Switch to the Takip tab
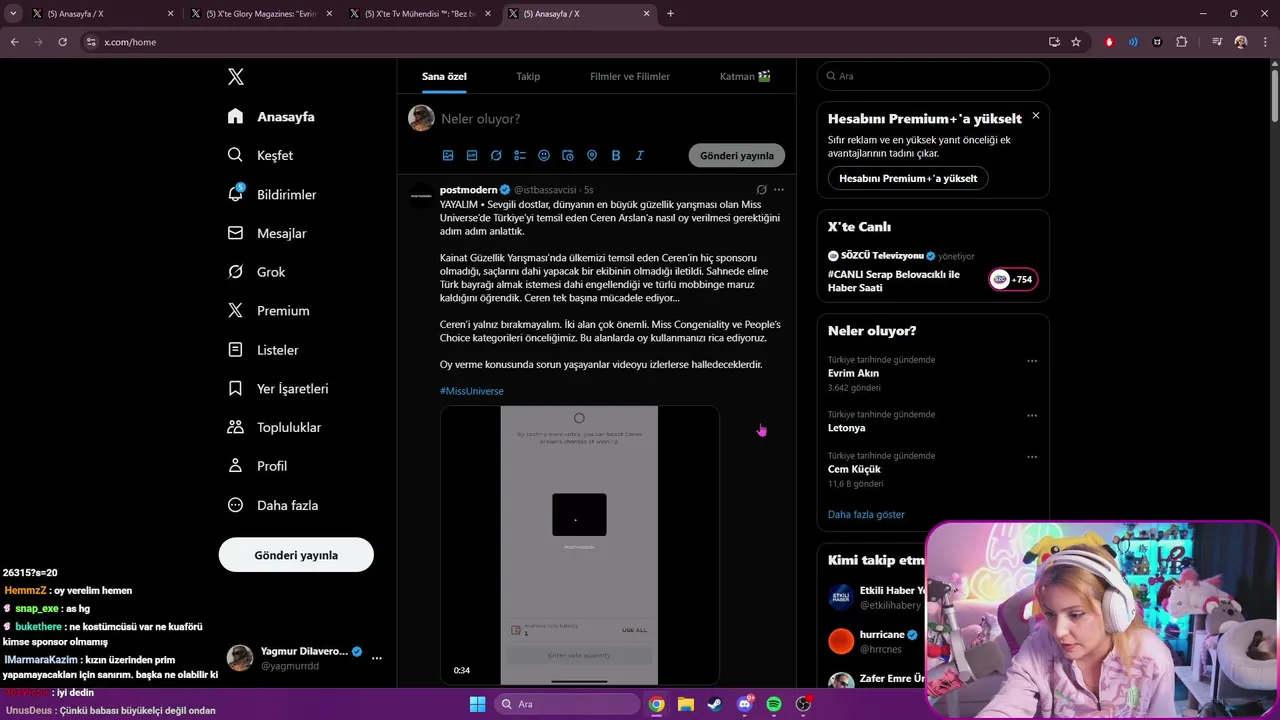The width and height of the screenshot is (1280, 720). (x=528, y=76)
